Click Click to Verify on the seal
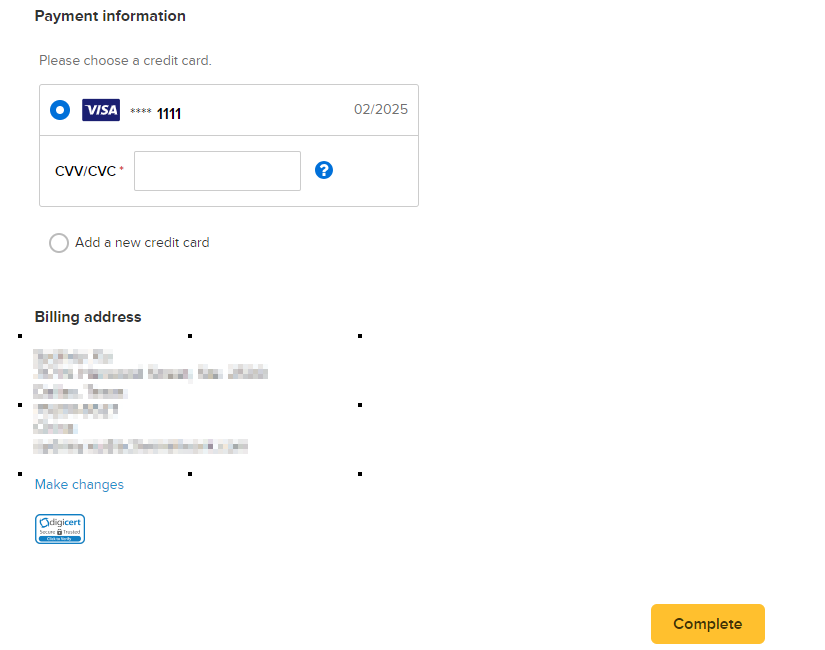 [x=59, y=538]
